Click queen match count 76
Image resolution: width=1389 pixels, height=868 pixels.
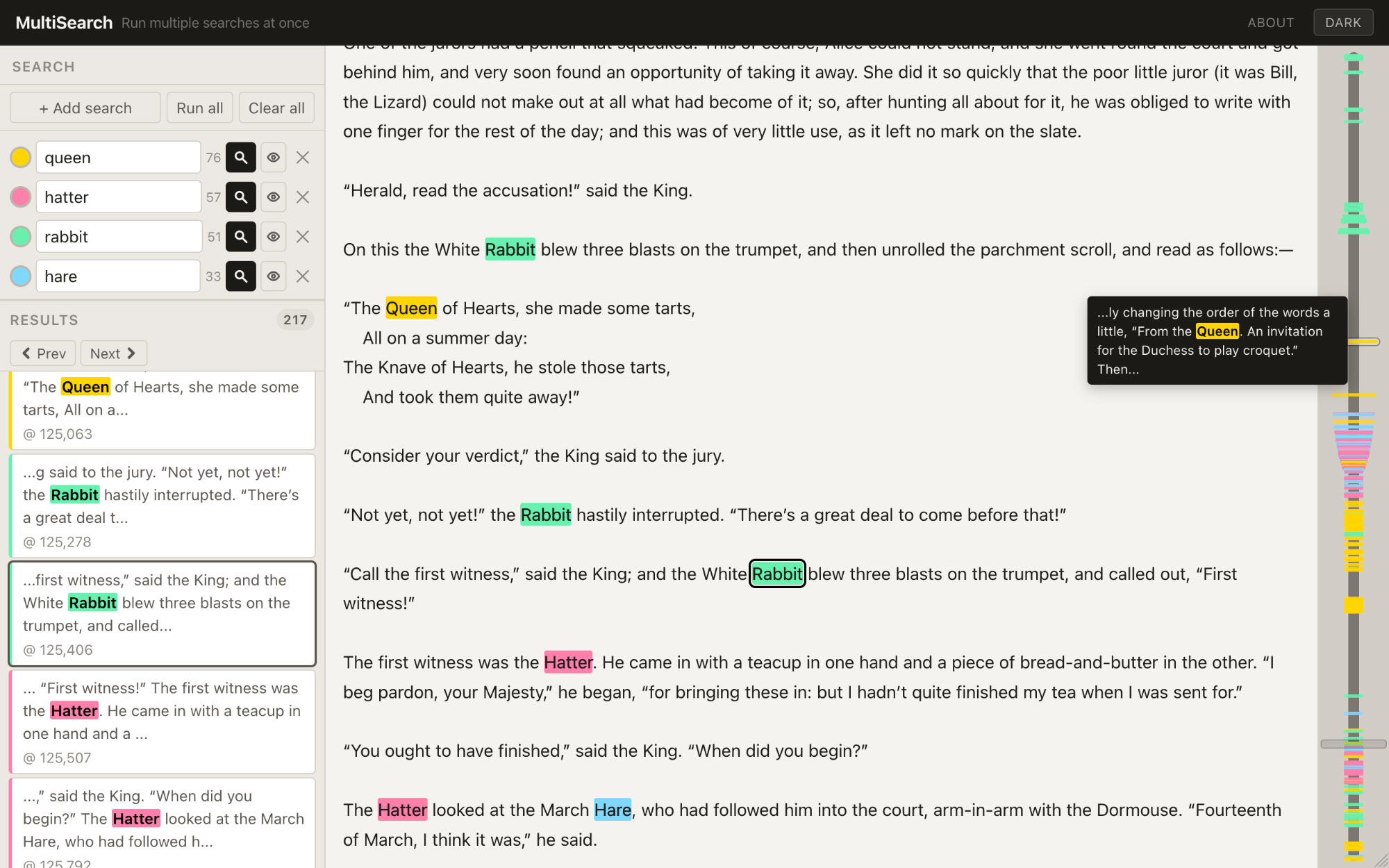pos(213,158)
